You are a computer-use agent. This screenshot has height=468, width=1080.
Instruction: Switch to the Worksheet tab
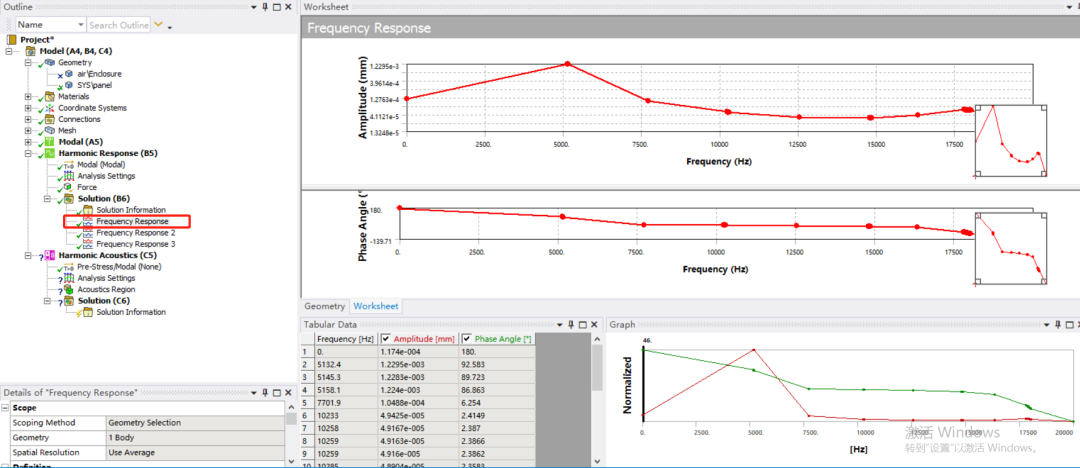[x=376, y=306]
